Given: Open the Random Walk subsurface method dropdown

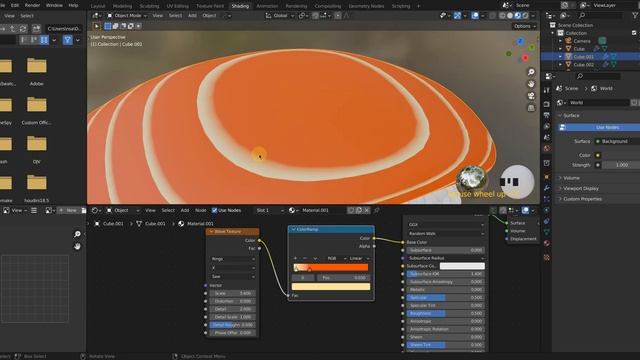Looking at the screenshot, I should (446, 234).
